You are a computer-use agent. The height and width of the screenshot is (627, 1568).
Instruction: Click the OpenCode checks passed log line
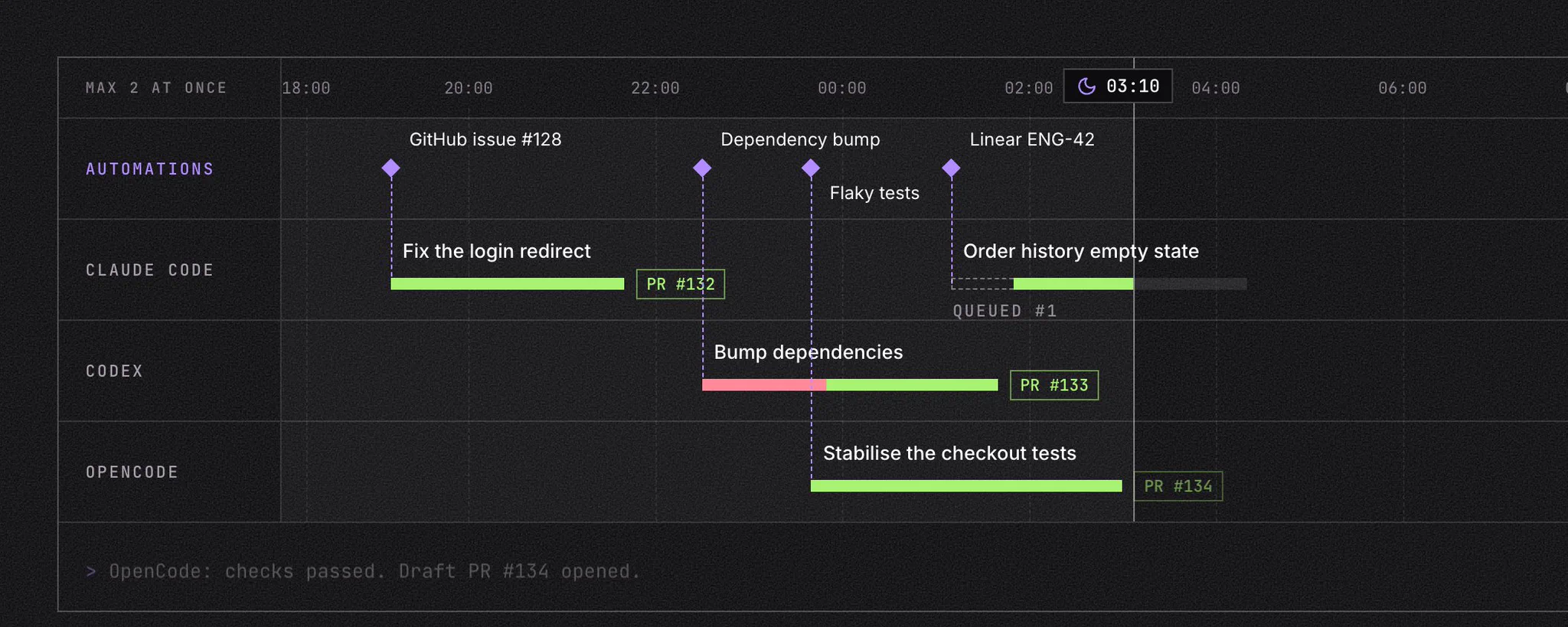pos(364,571)
